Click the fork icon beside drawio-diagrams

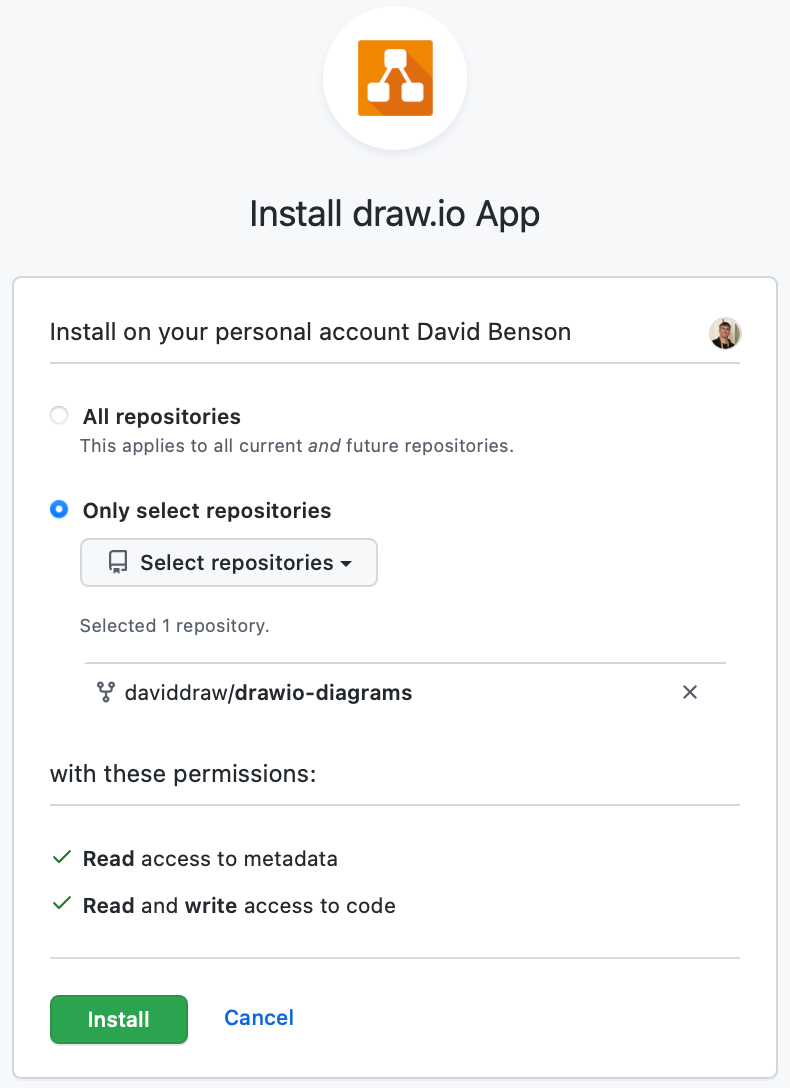(x=105, y=692)
